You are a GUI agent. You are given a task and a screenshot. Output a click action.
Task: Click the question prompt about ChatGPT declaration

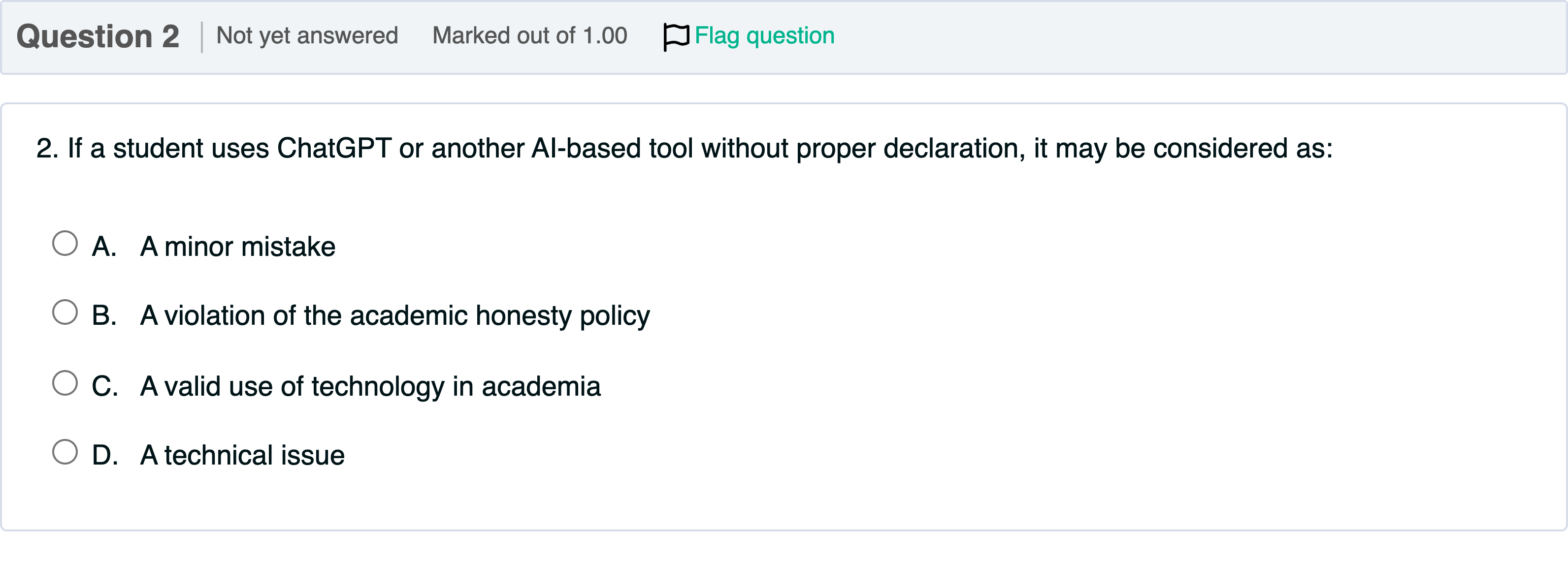coord(684,149)
